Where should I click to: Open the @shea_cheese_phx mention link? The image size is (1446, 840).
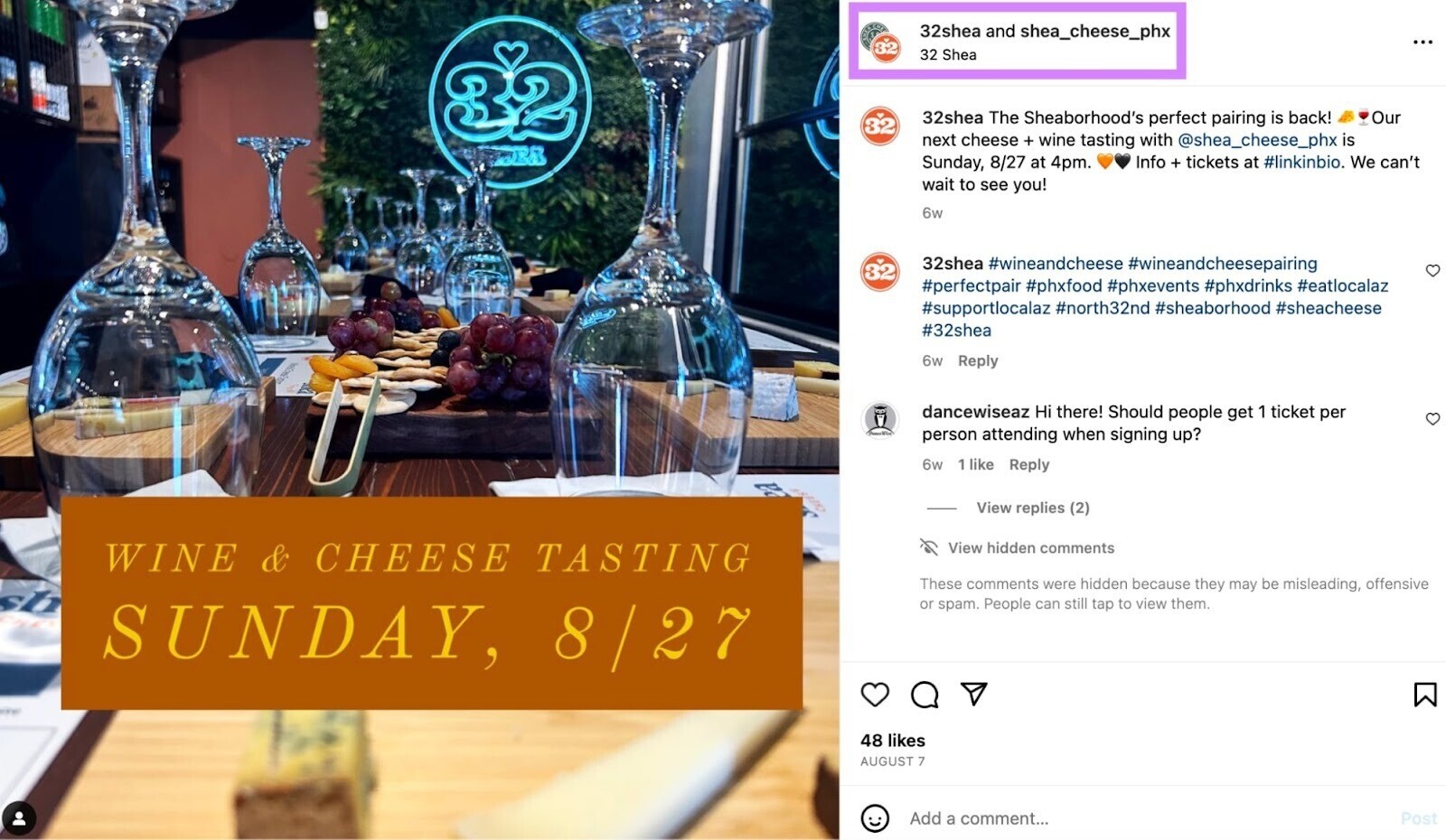[x=1257, y=140]
